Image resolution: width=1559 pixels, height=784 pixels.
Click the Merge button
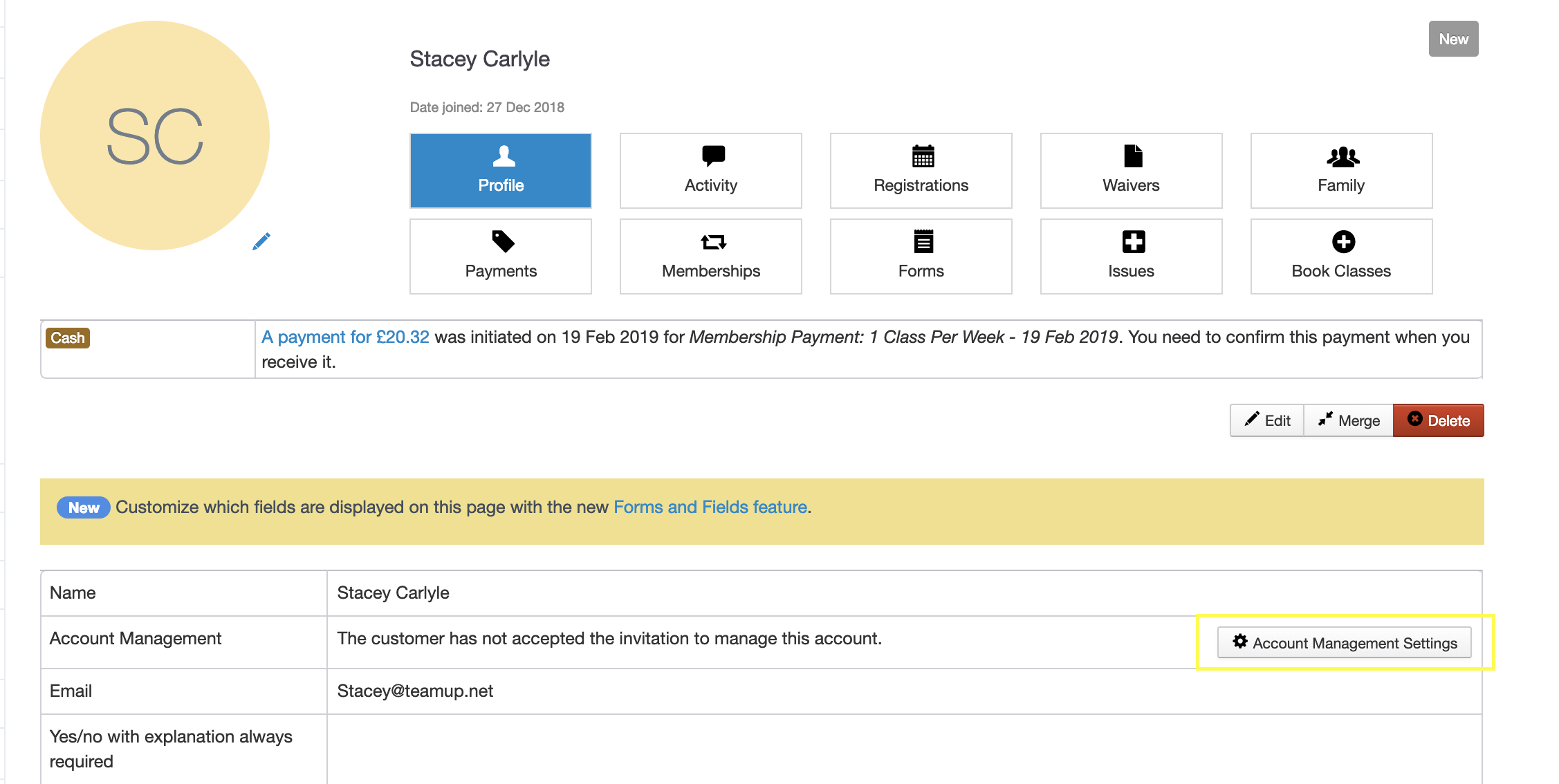1349,420
